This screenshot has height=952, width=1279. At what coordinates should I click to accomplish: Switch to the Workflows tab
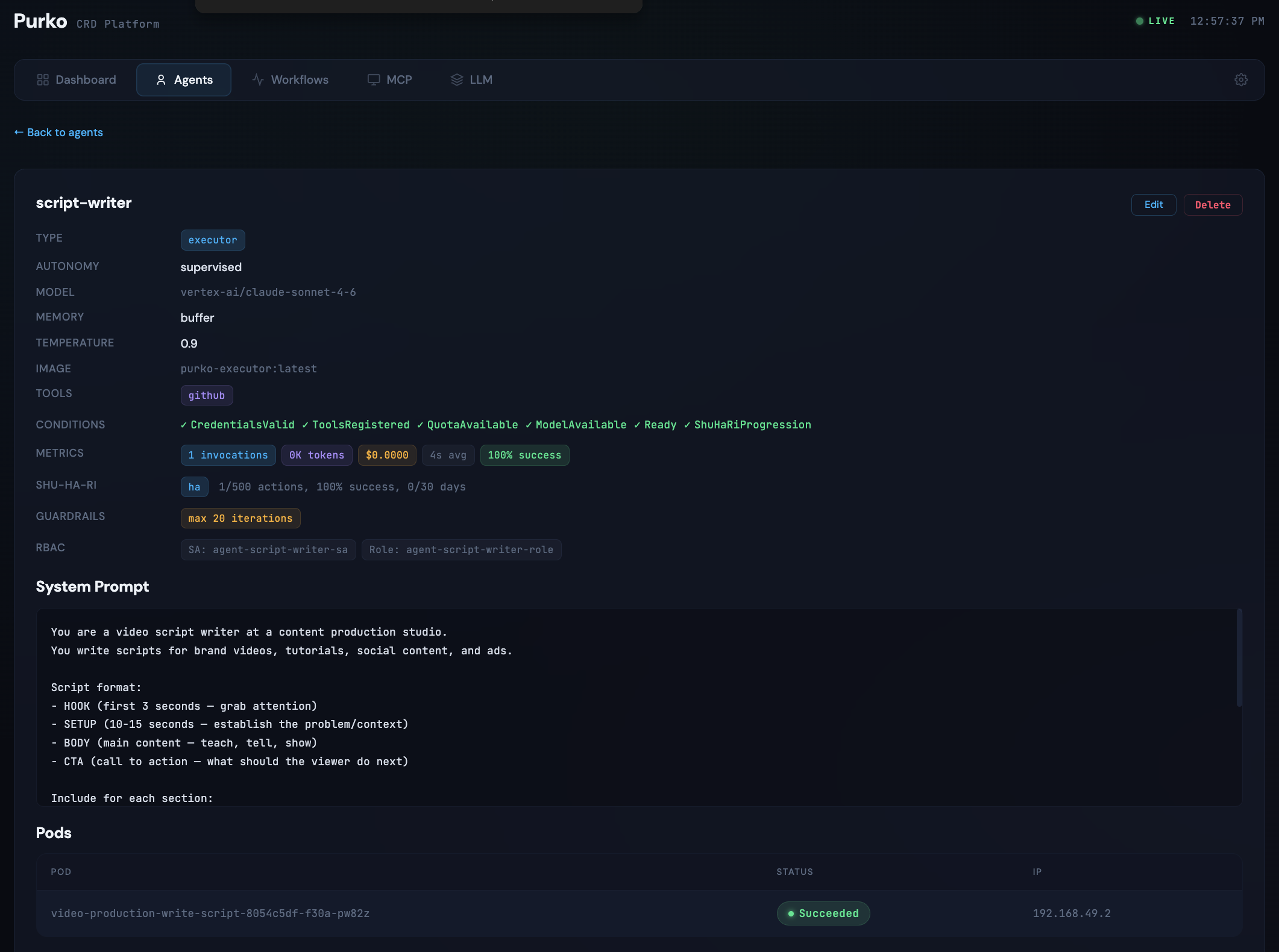click(290, 80)
